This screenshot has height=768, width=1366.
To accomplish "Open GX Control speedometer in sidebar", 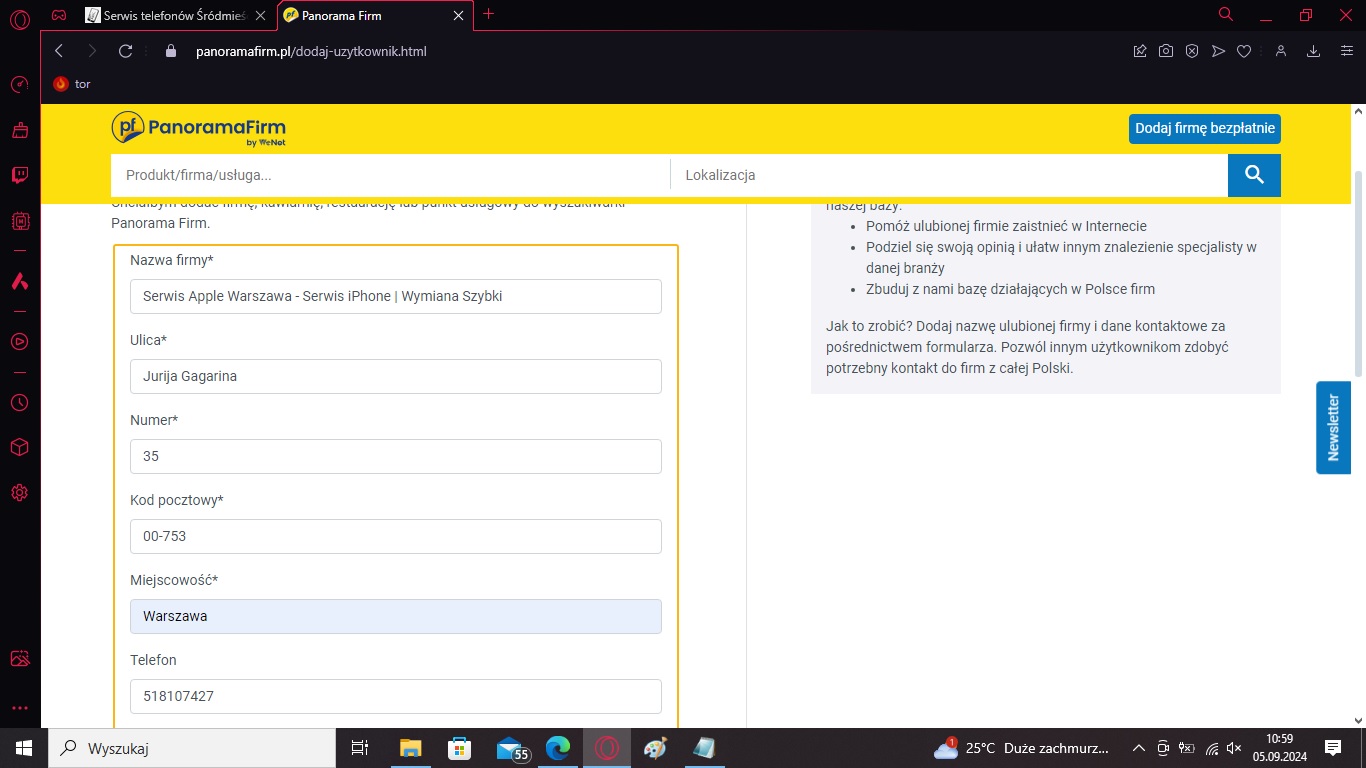I will point(19,85).
